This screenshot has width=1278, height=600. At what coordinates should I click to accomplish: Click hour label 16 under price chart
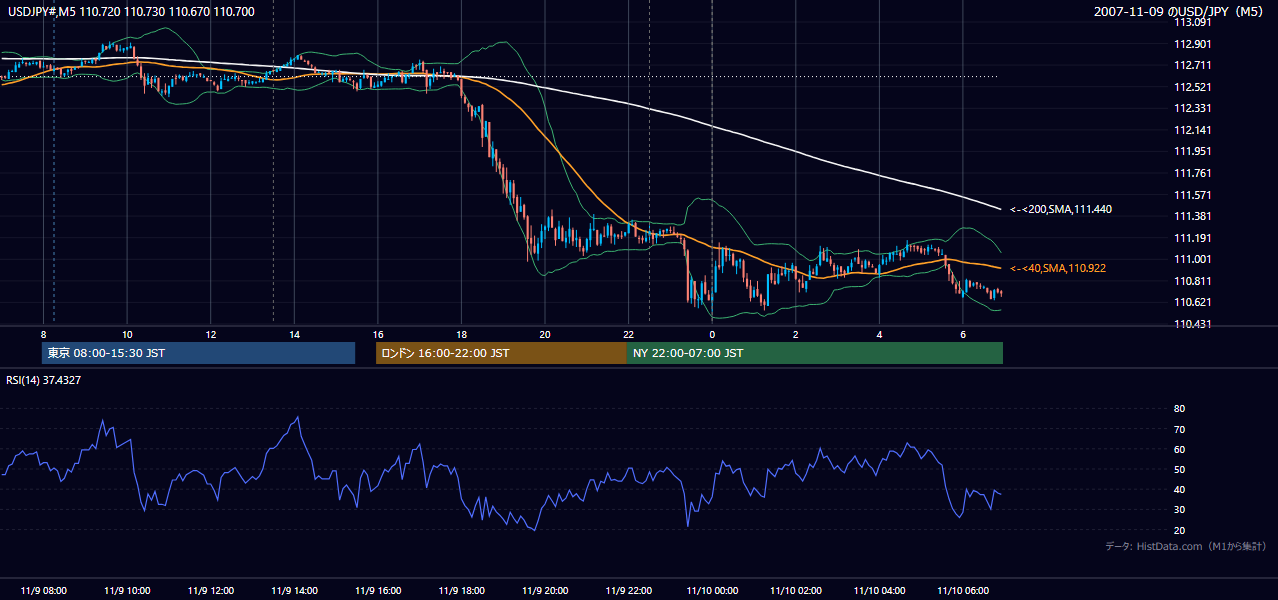click(x=378, y=334)
